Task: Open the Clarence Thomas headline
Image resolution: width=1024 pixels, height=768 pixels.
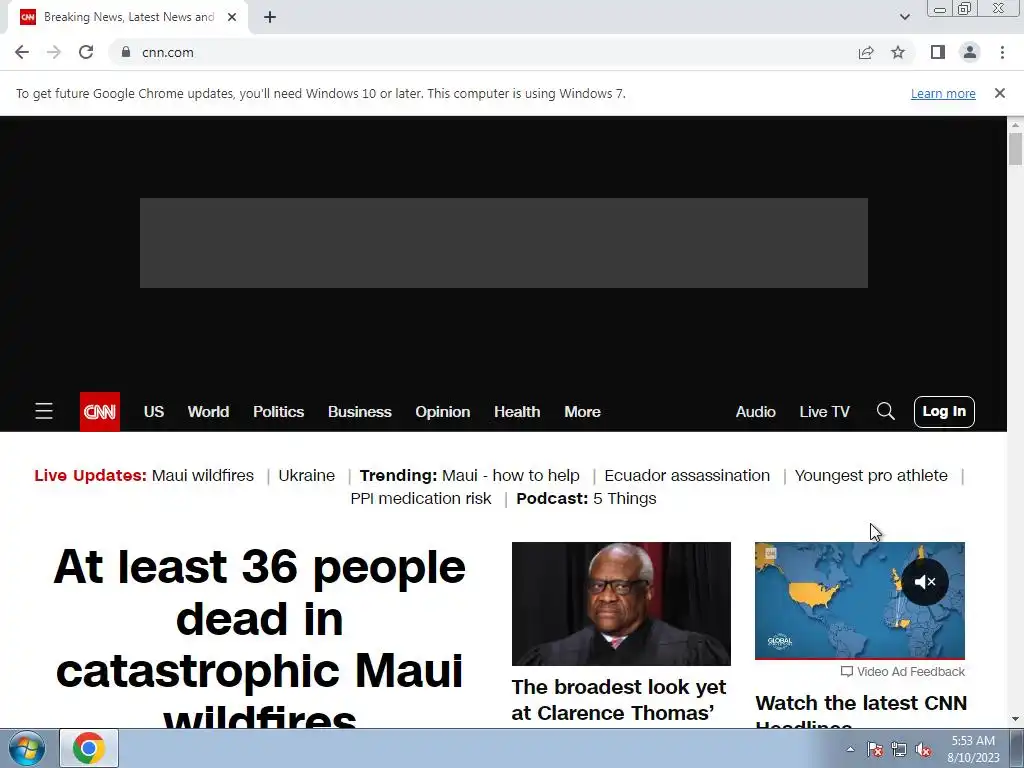Action: 619,700
